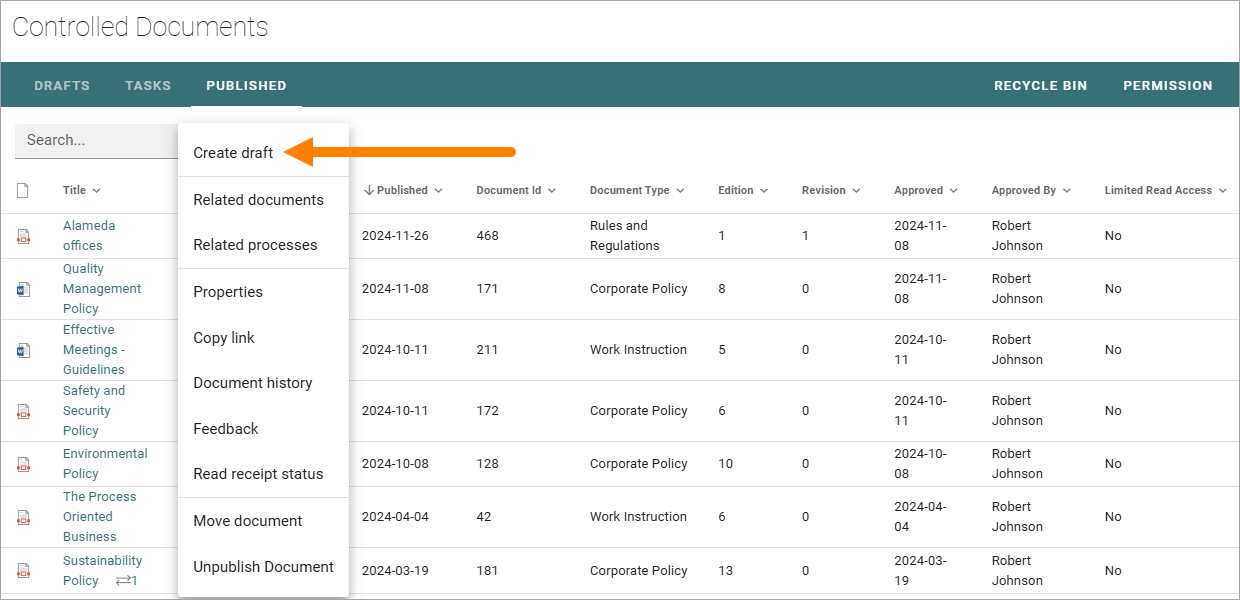Open Document history from the context menu
The width and height of the screenshot is (1240, 600).
[x=253, y=383]
